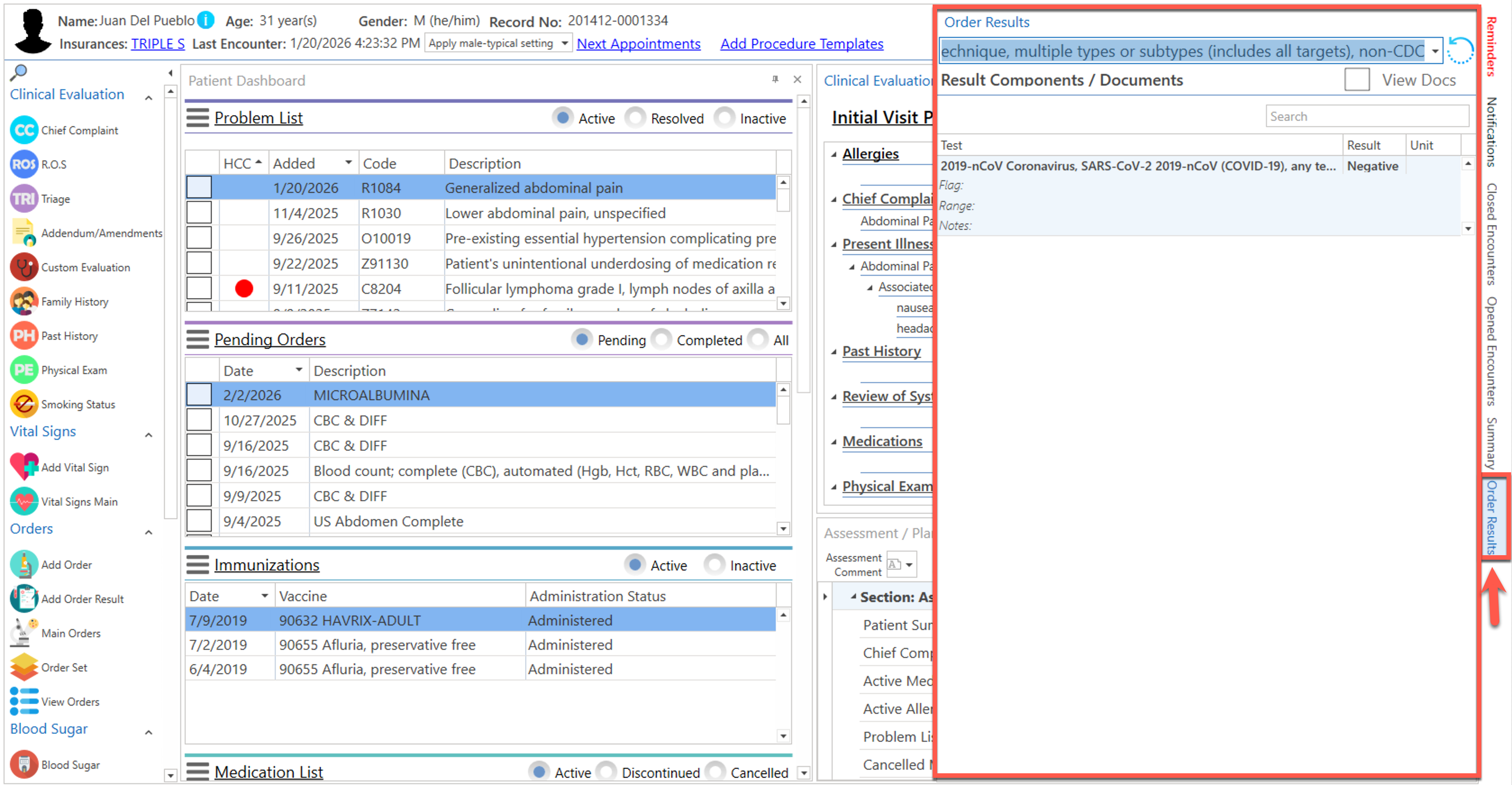Open Add Order Result
The image size is (1512, 785).
tap(24, 599)
